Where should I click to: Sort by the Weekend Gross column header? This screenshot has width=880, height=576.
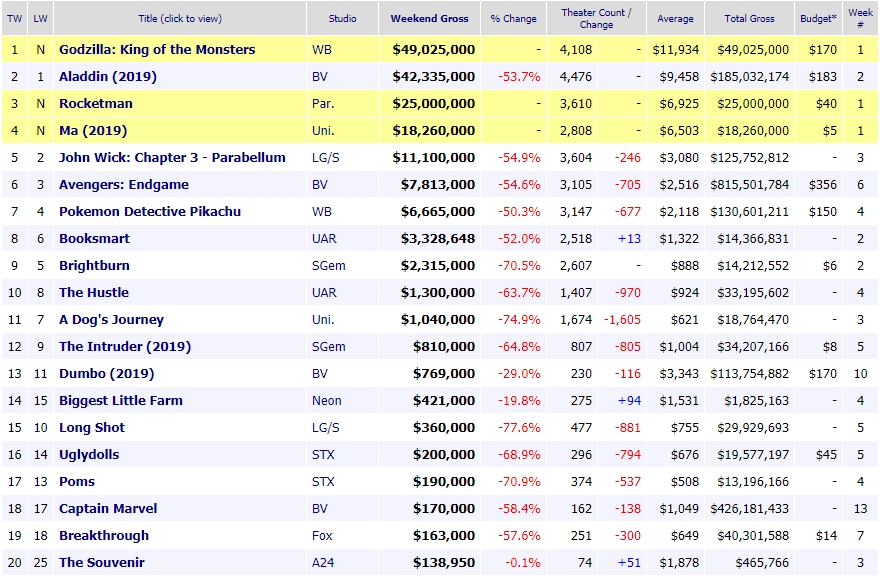click(429, 19)
